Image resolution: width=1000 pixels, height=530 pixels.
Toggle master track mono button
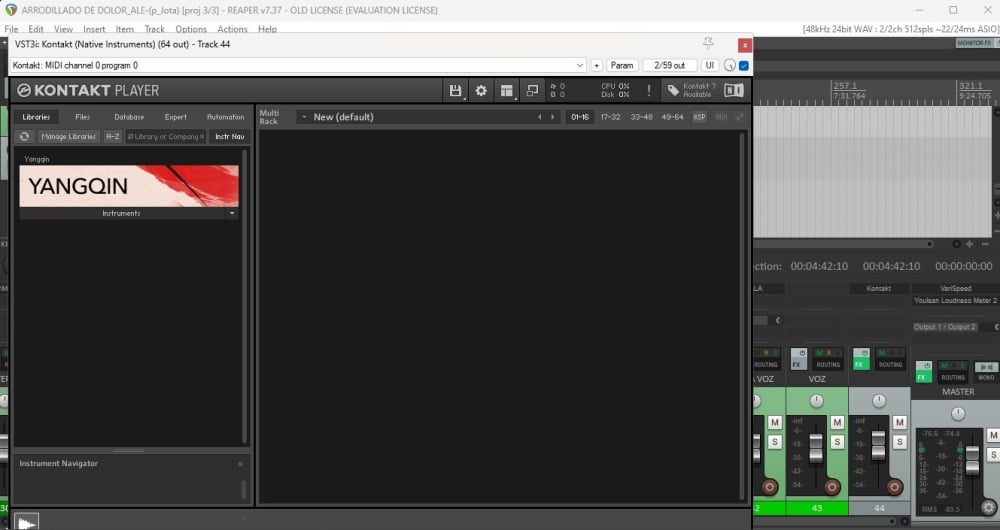click(986, 372)
